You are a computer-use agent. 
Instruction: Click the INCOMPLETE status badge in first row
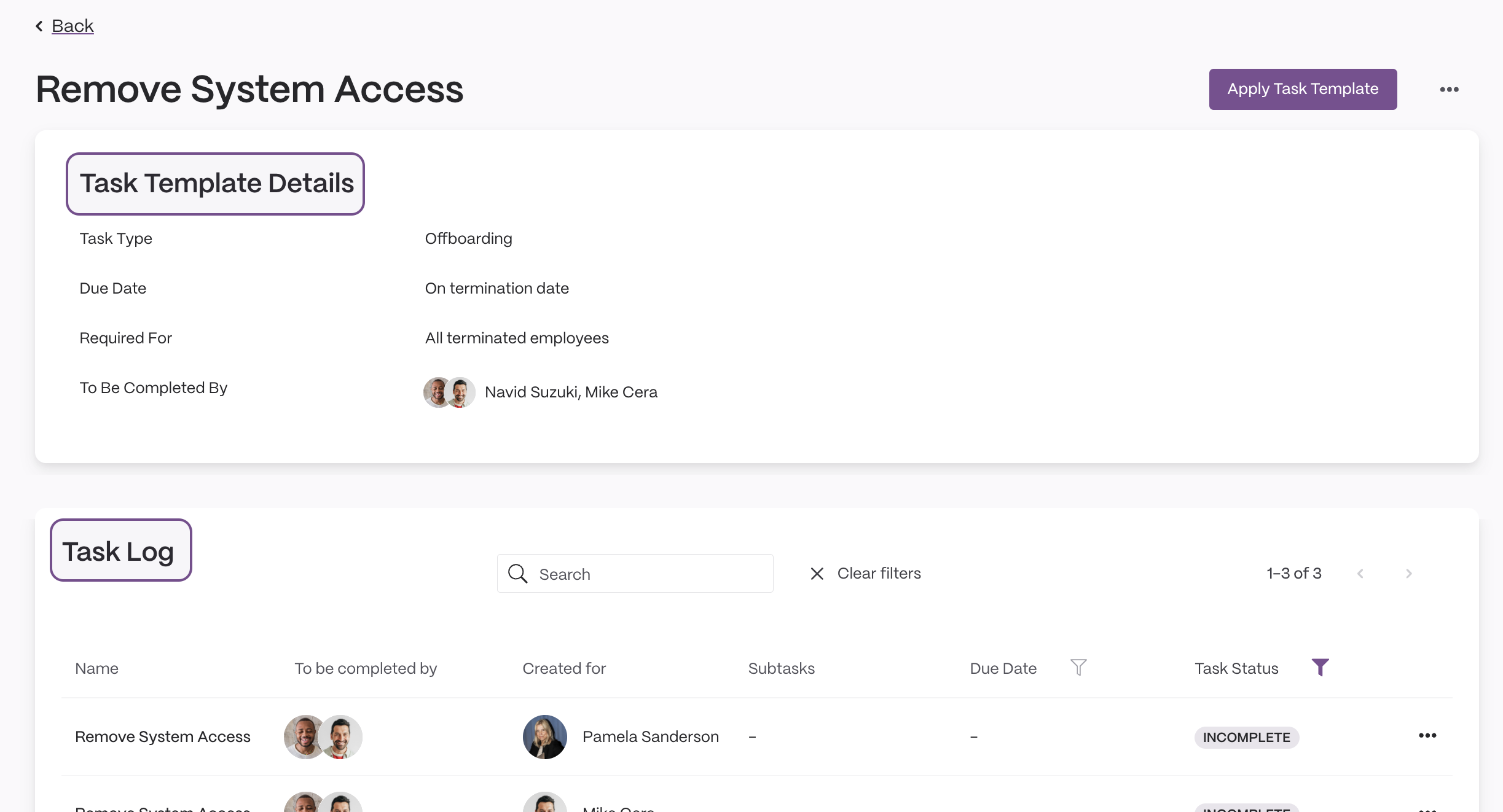tap(1246, 737)
